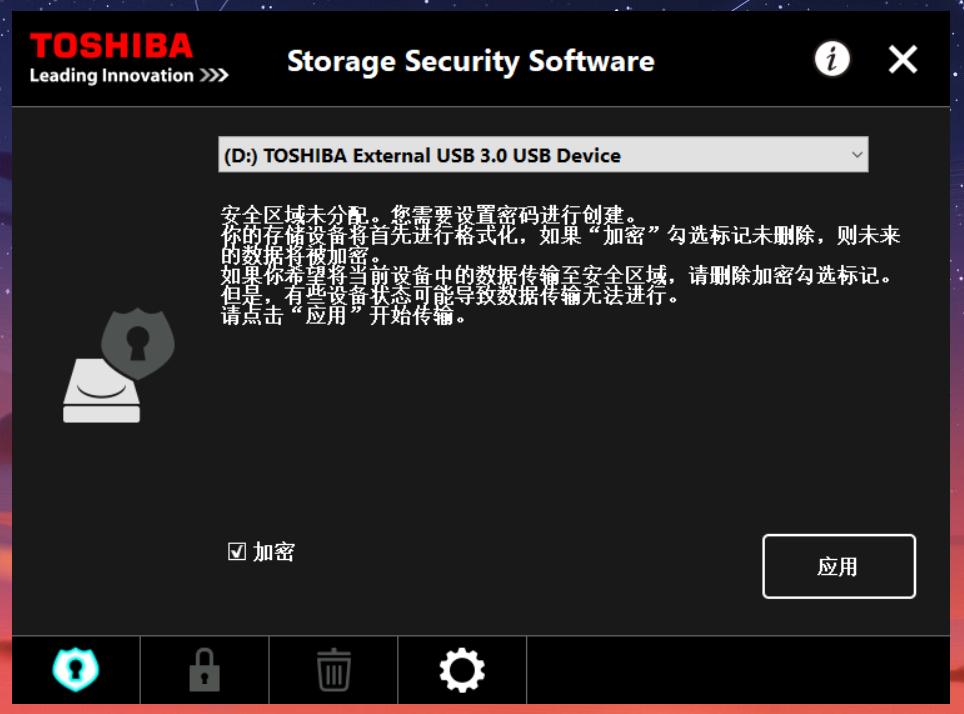The image size is (964, 714).
Task: Open the trash delete tab
Action: point(333,669)
